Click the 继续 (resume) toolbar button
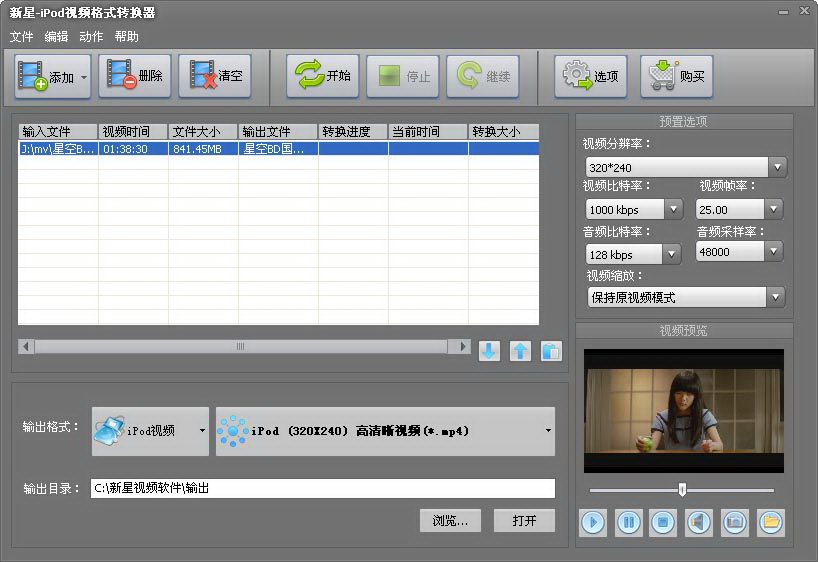This screenshot has height=562, width=818. click(483, 77)
